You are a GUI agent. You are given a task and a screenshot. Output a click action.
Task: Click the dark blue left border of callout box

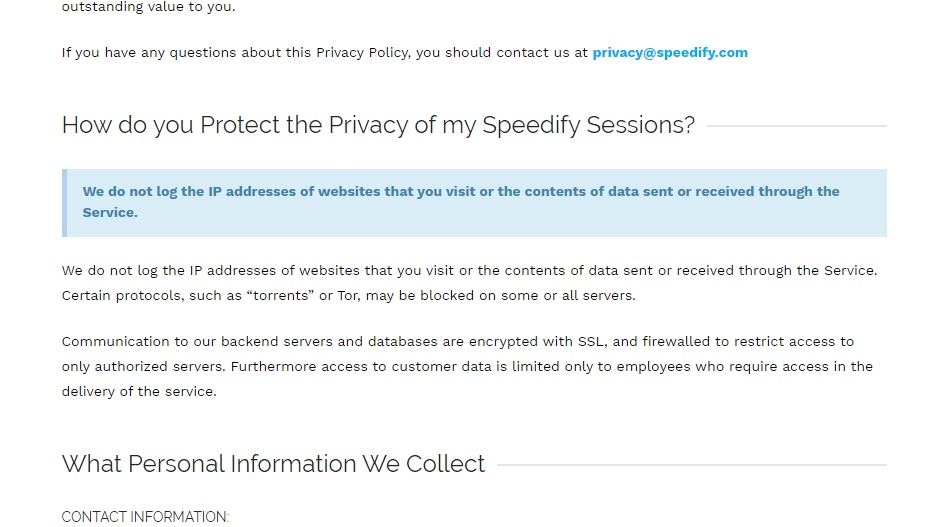(x=65, y=203)
